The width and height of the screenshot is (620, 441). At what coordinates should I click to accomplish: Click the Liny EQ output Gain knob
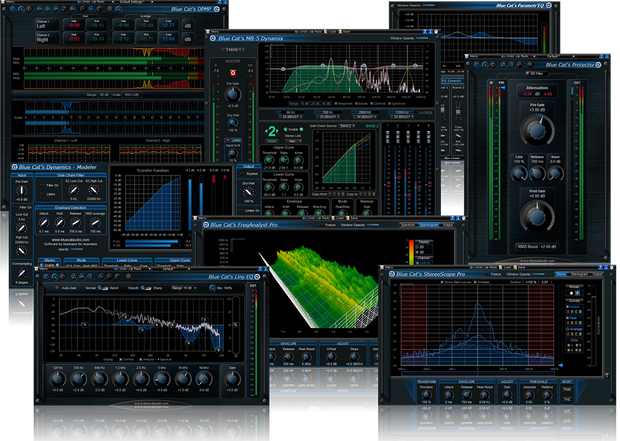[232, 379]
